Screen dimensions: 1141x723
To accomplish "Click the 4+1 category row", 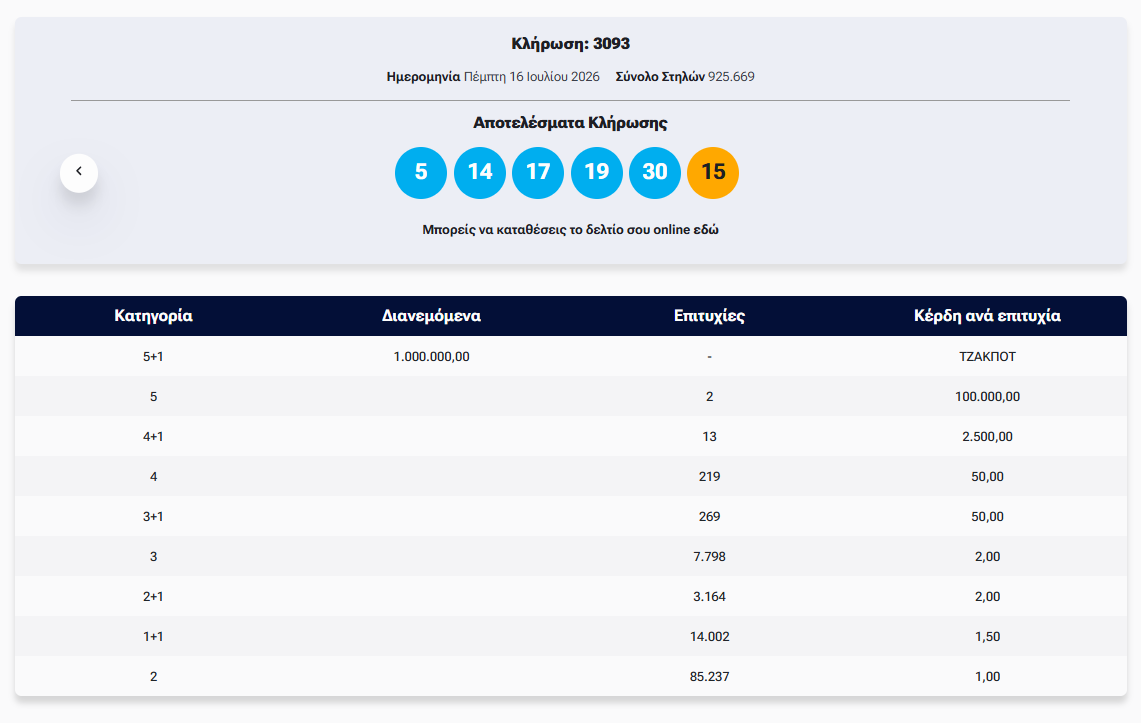I will coord(570,436).
